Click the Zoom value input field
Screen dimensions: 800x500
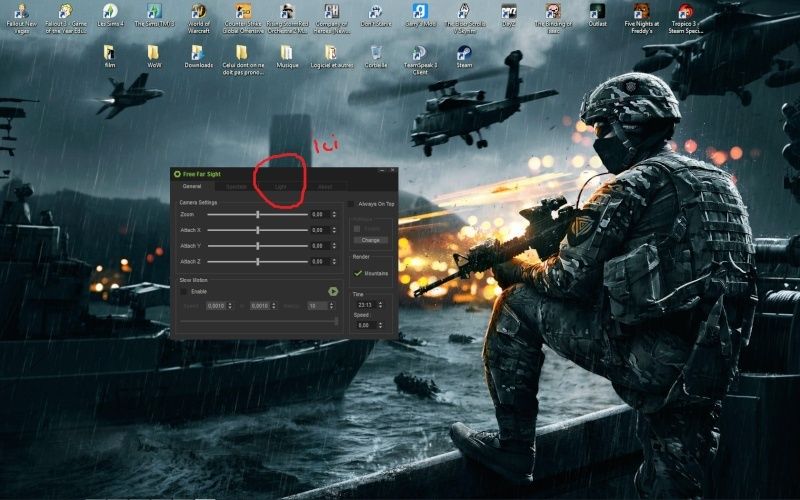point(320,215)
